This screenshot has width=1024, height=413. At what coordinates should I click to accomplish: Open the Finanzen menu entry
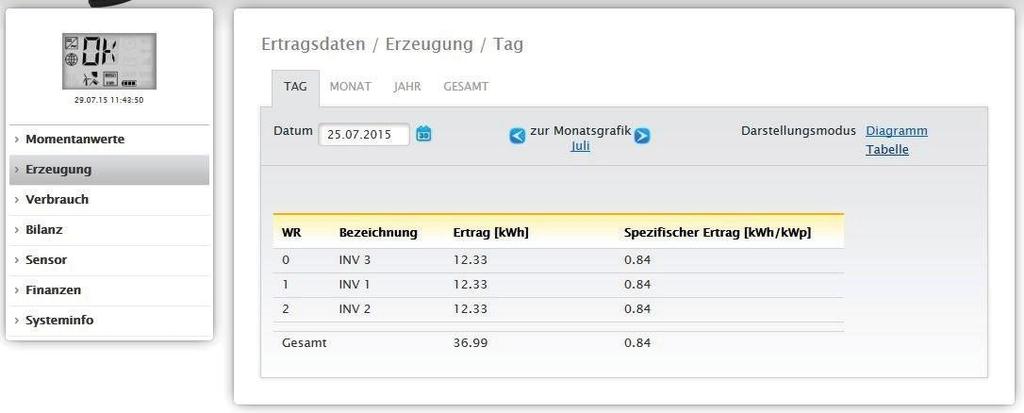coord(53,290)
